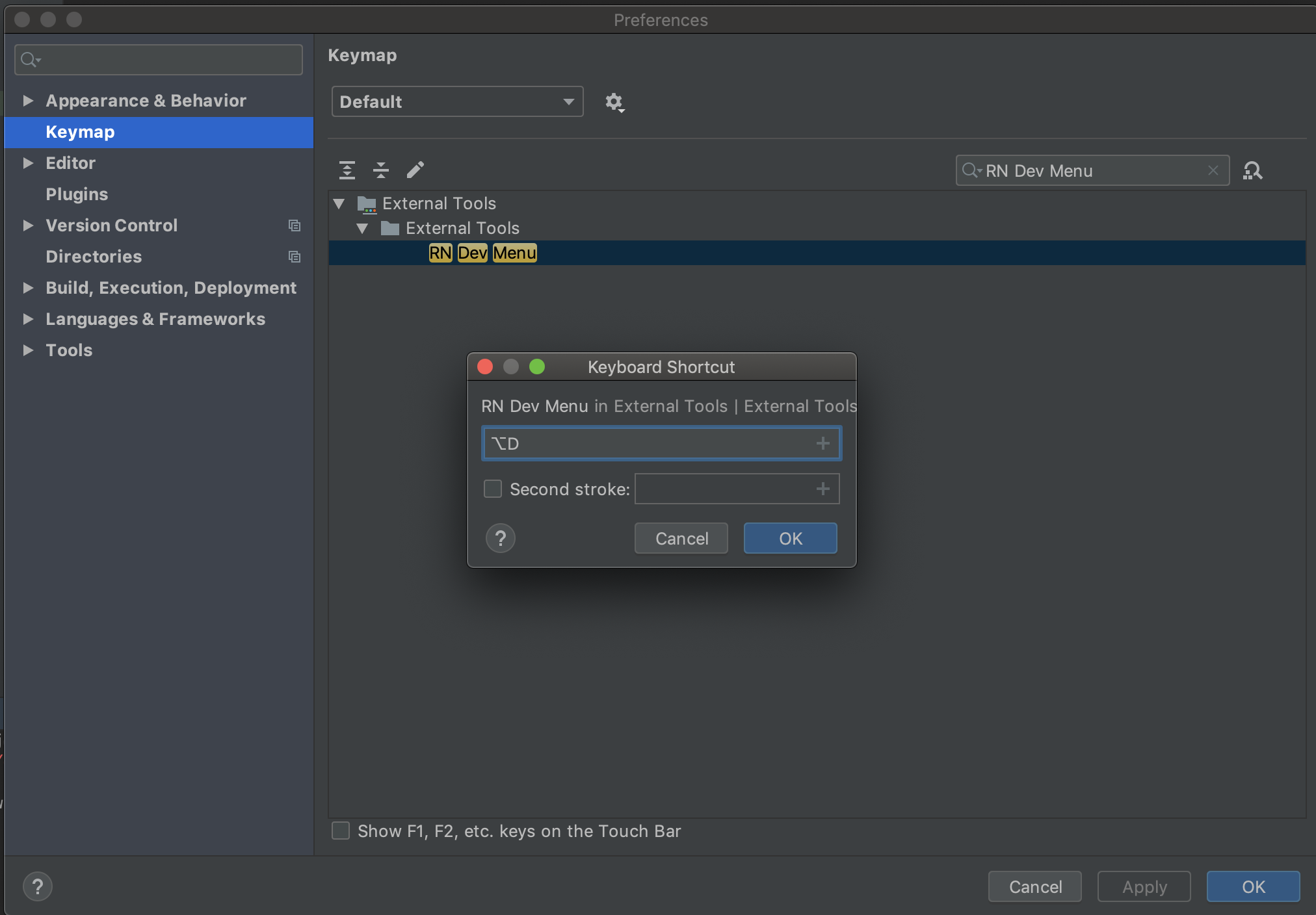Click Find Actions by Shortcut icon
The width and height of the screenshot is (1316, 915).
(1252, 171)
